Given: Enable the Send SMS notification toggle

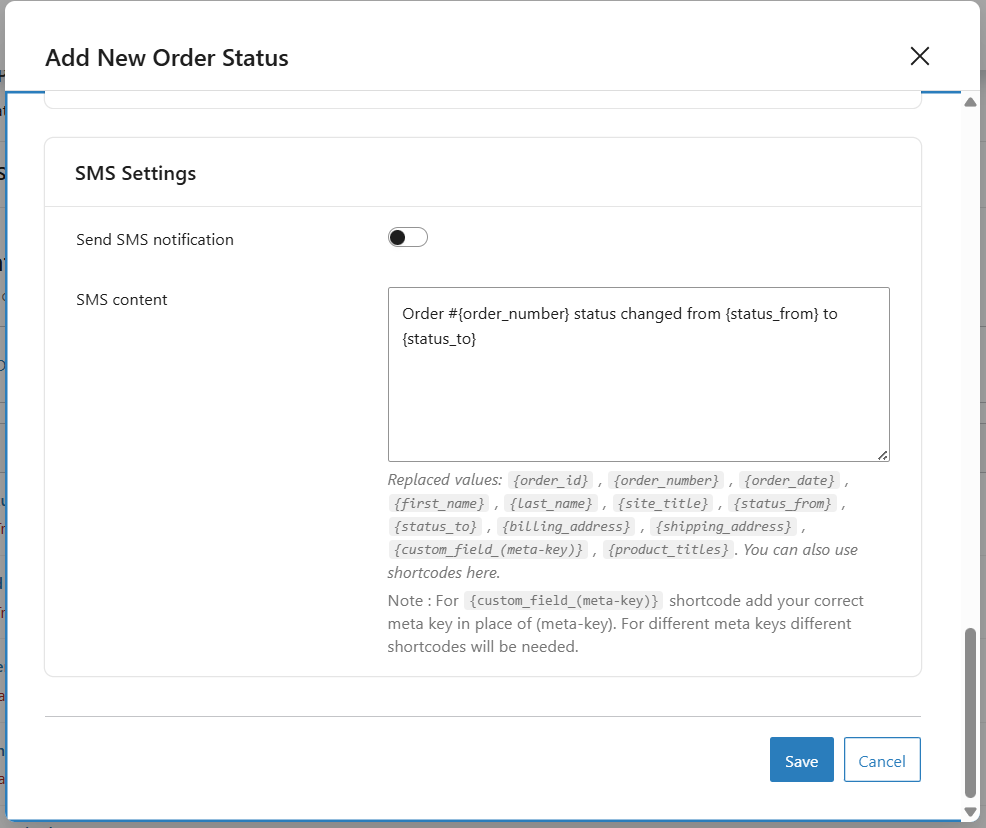Looking at the screenshot, I should (408, 238).
